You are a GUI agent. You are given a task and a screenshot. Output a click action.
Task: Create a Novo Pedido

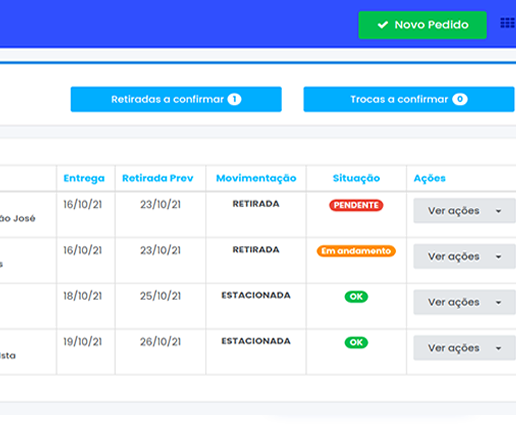[422, 25]
